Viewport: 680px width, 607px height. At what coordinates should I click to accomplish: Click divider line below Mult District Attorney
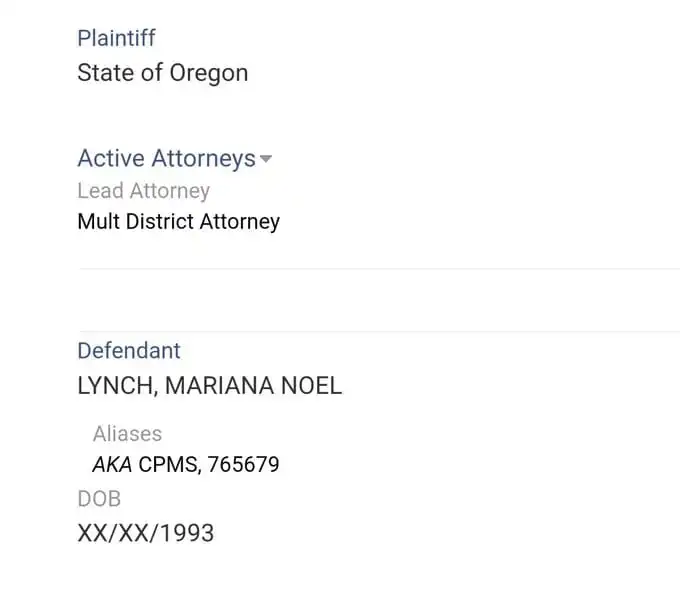point(378,269)
